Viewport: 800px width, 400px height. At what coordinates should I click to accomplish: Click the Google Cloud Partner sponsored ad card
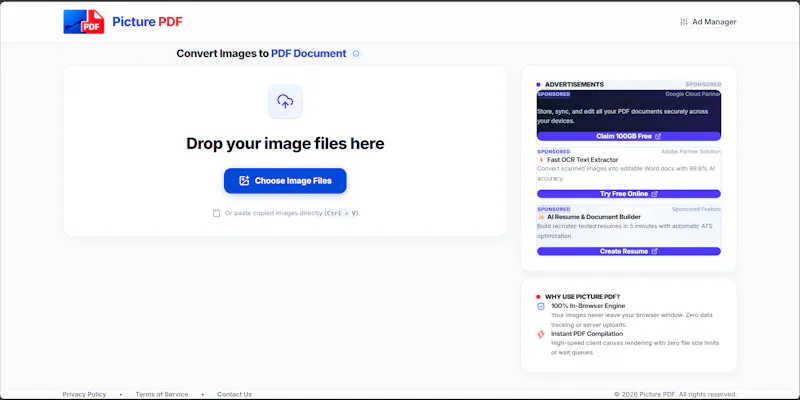point(629,115)
